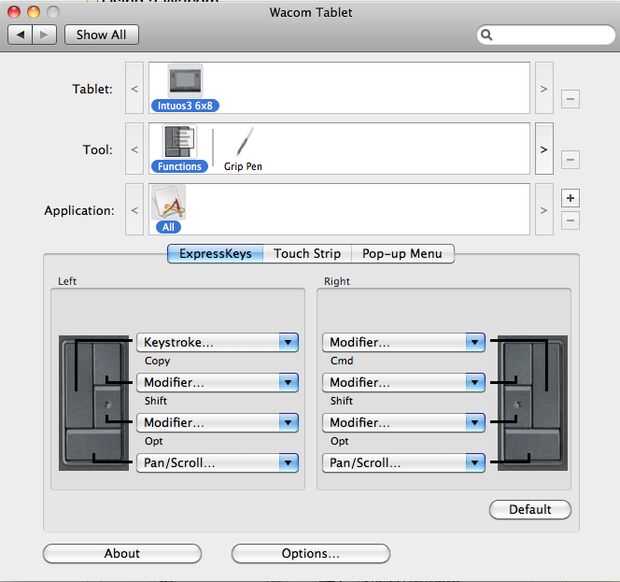Screen dimensions: 620x582
Task: Click the Show All button
Action: [101, 35]
